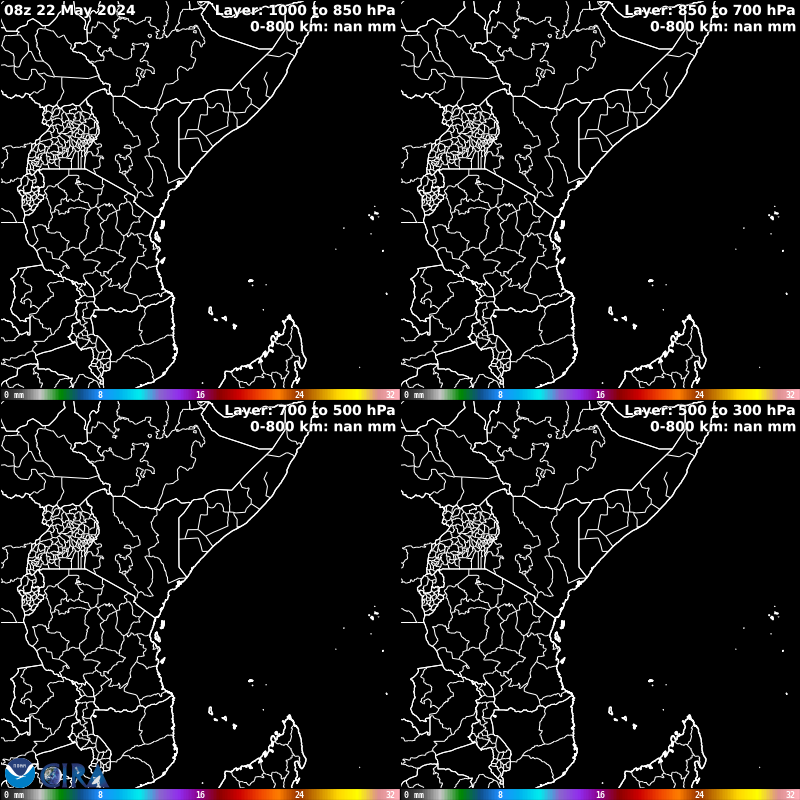Click the color scale bar under 1000-850 hPa panel
This screenshot has width=800, height=800.
click(200, 394)
